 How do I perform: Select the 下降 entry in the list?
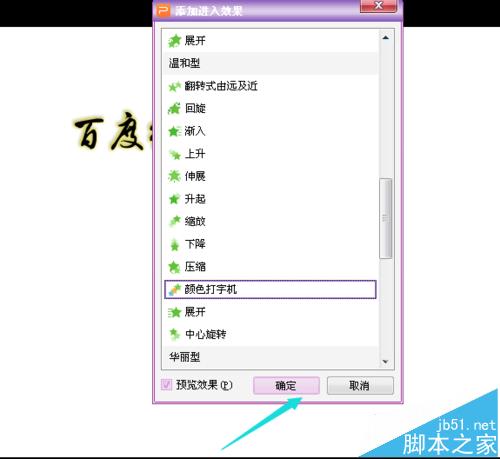(271, 244)
